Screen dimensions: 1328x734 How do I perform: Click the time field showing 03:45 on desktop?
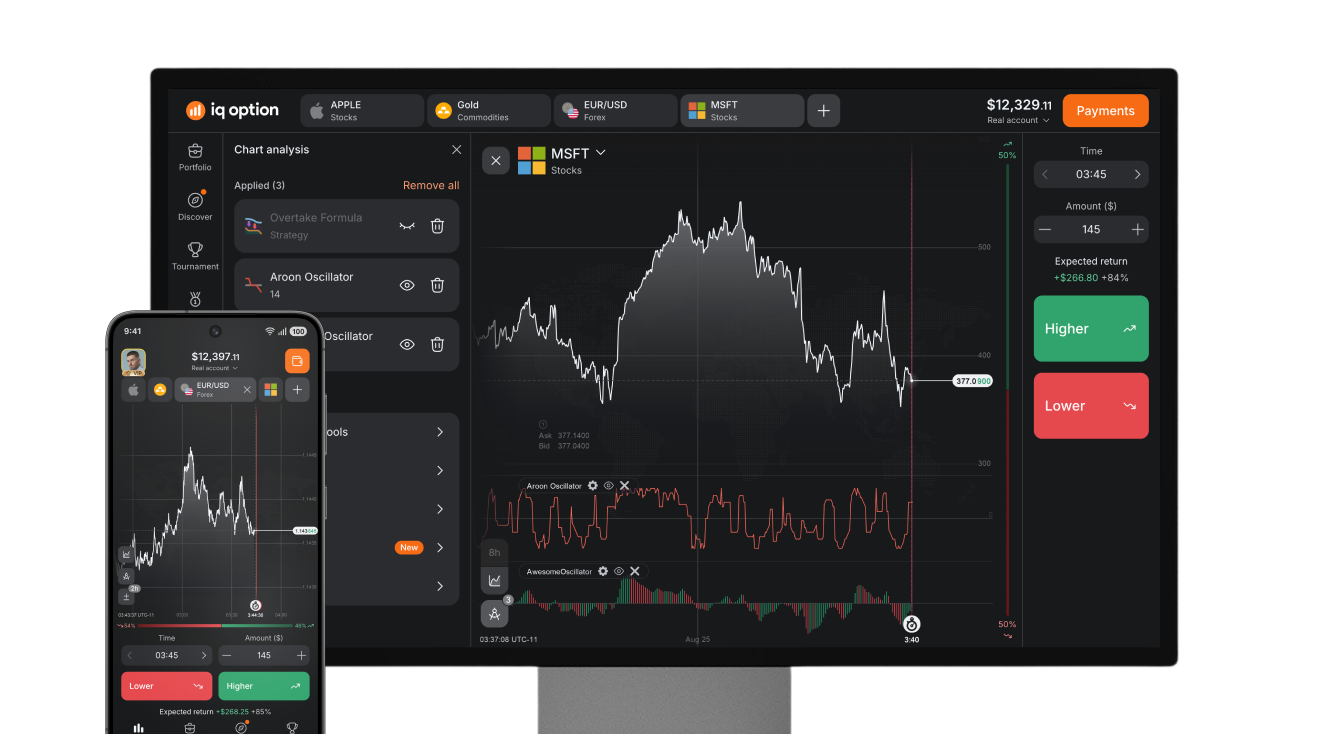1091,174
